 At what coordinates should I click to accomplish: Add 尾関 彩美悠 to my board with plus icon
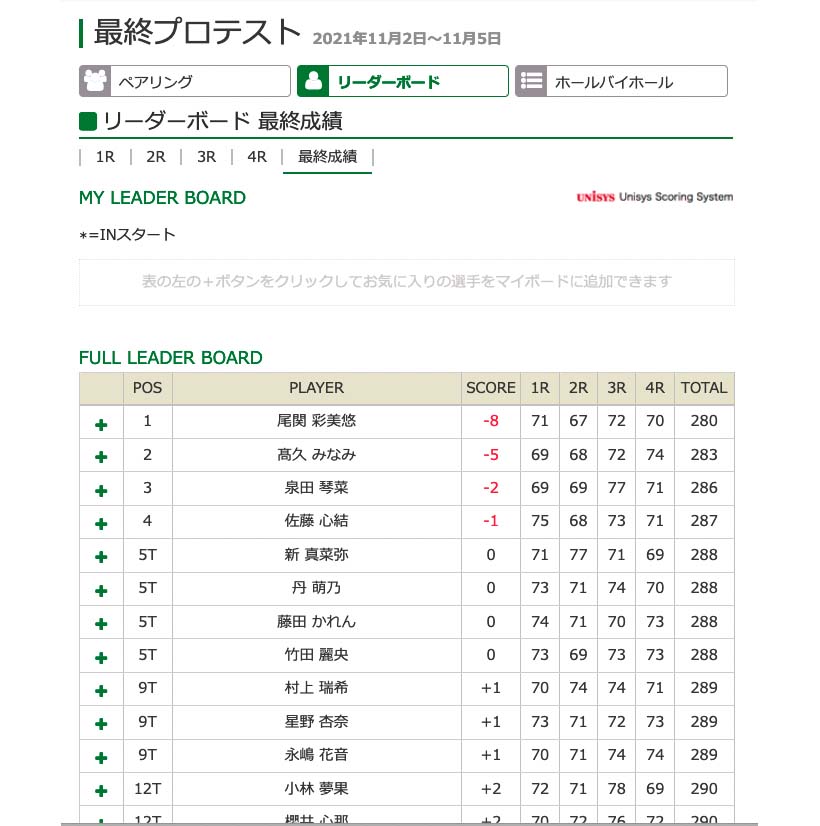[x=101, y=424]
